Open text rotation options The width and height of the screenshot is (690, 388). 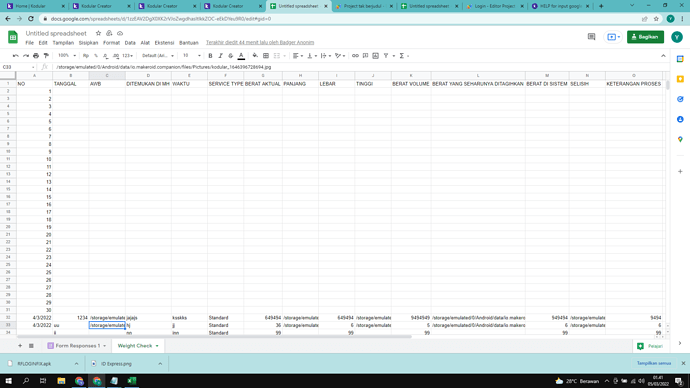[340, 56]
